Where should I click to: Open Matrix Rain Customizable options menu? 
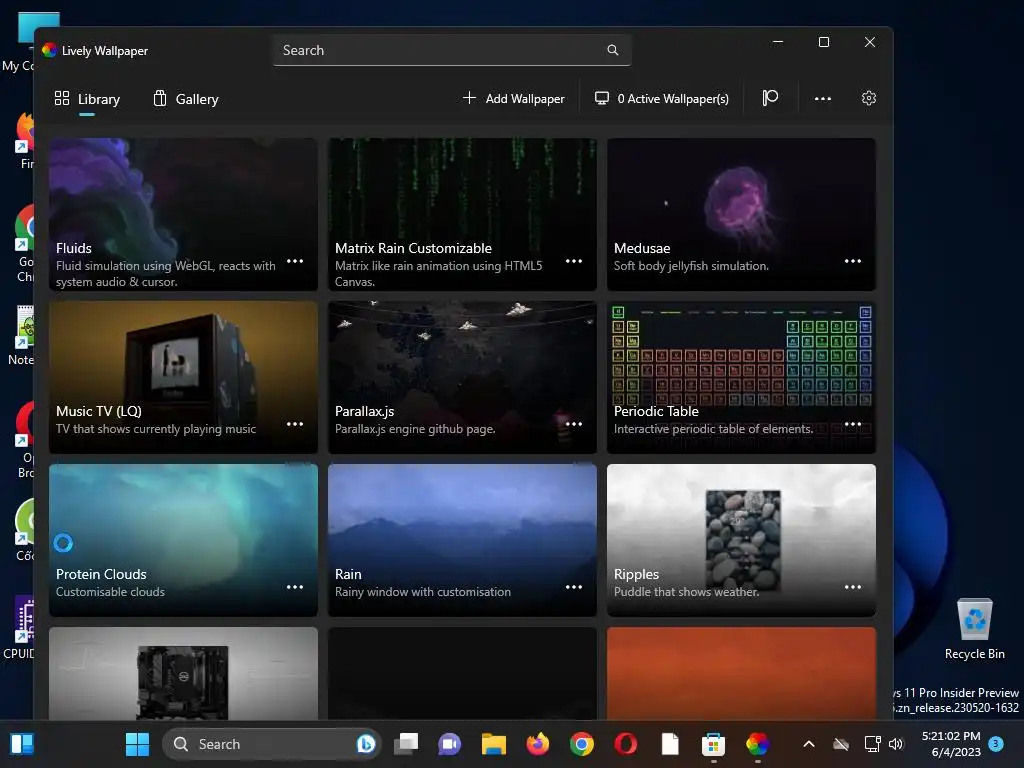574,261
